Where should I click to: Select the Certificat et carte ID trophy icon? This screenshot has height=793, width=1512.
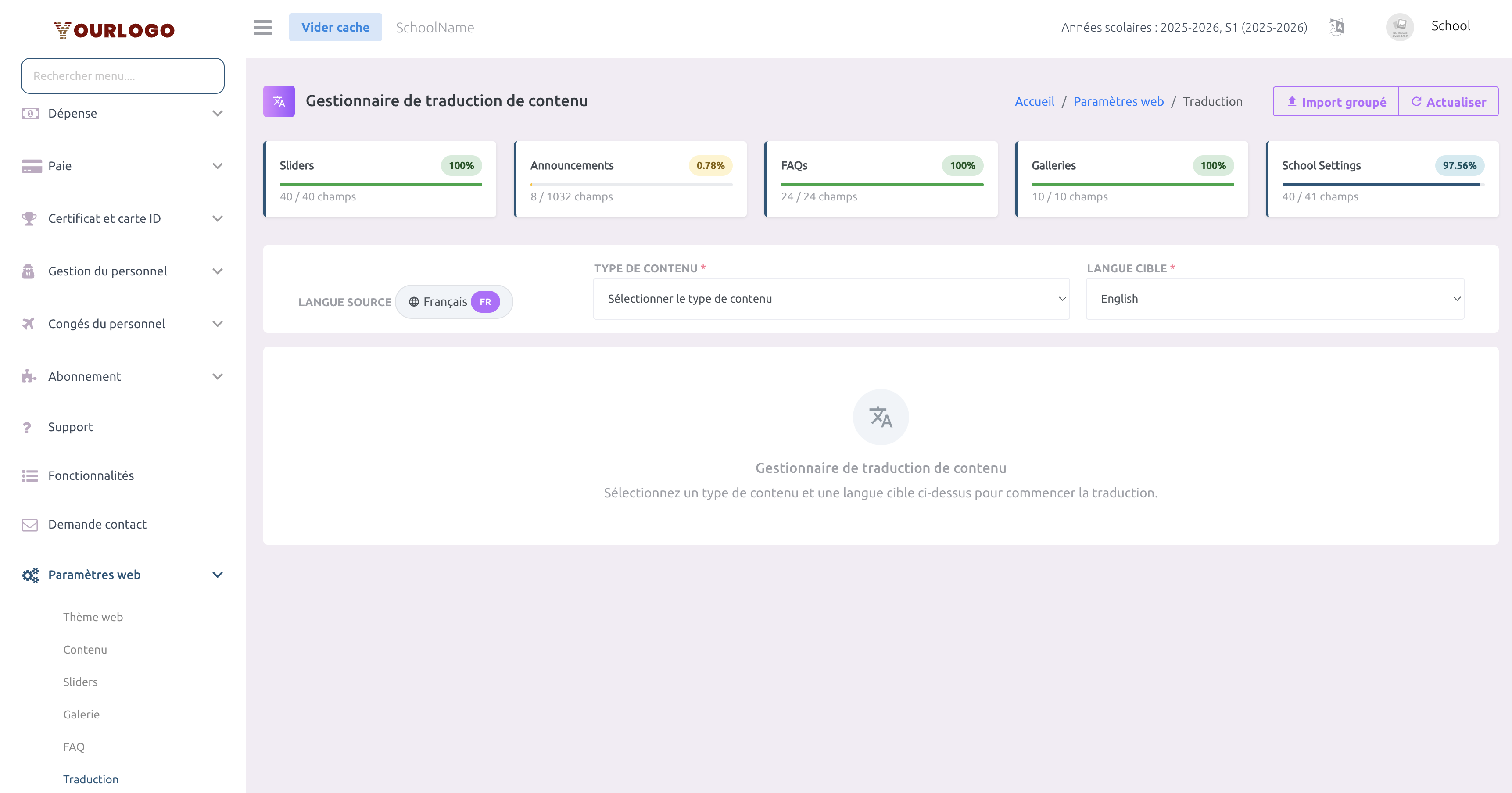click(x=30, y=218)
